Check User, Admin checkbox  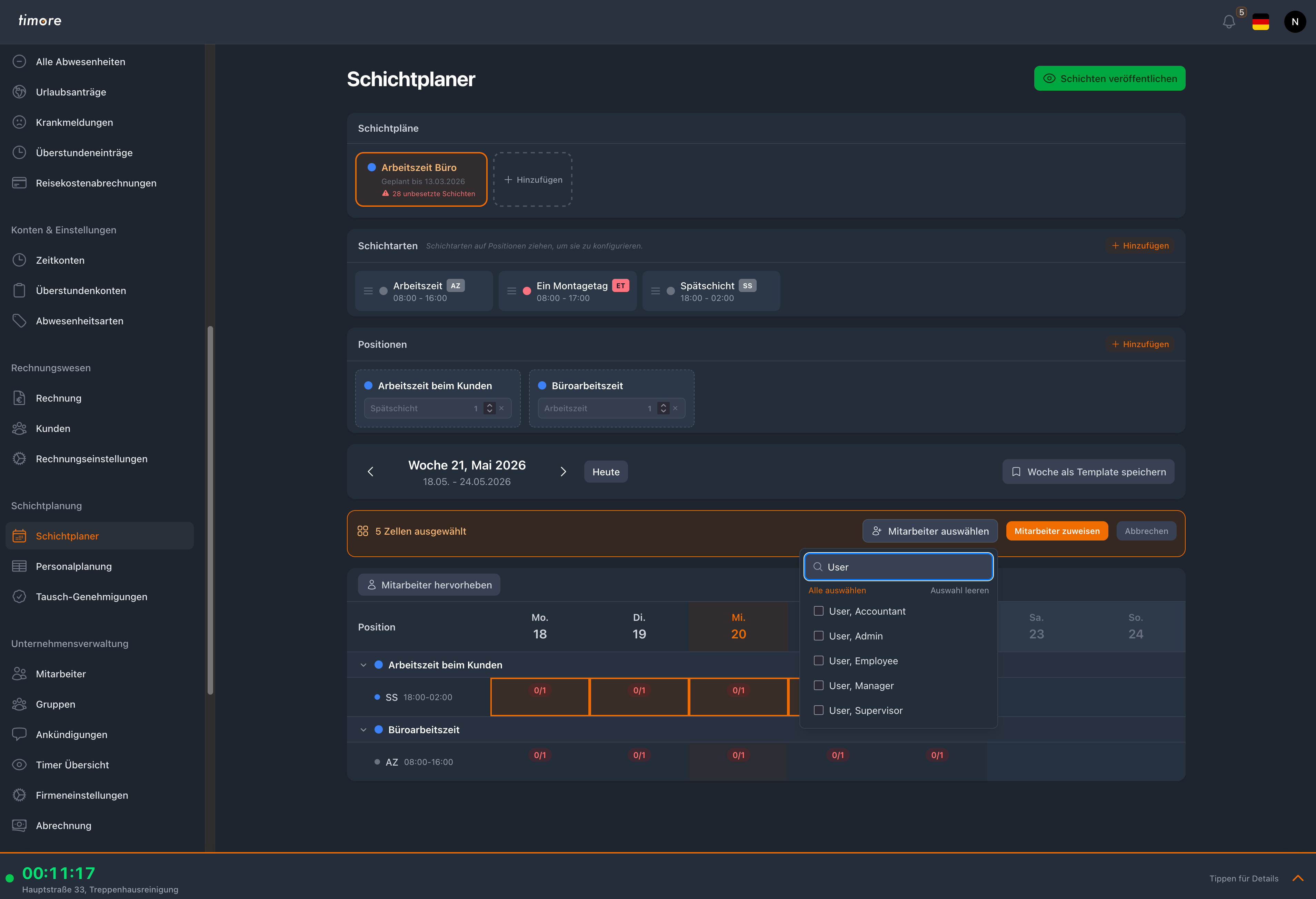tap(818, 636)
